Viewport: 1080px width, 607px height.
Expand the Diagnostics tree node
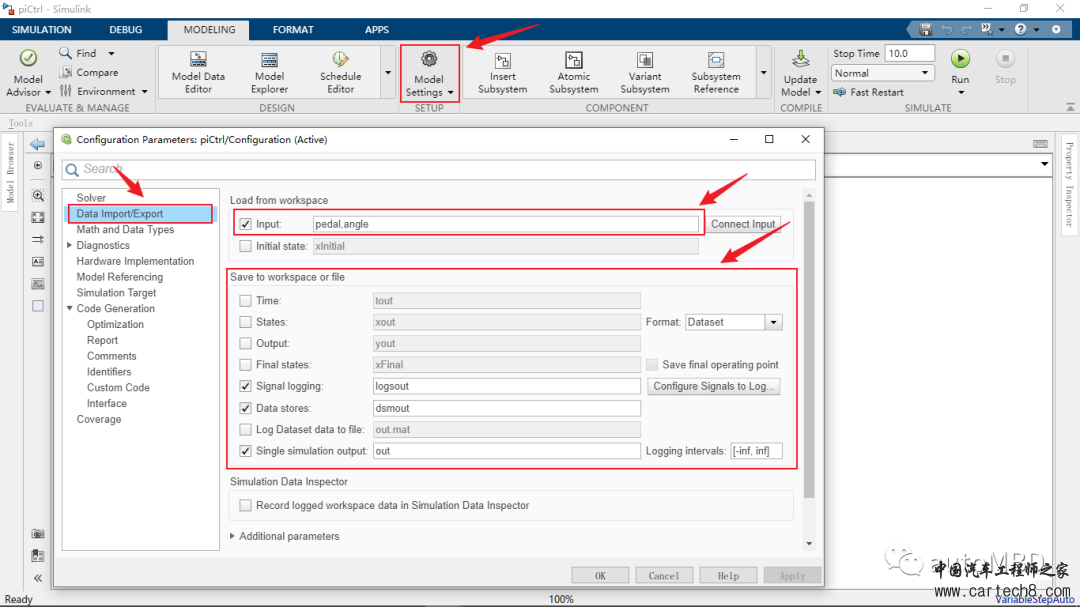click(x=70, y=245)
